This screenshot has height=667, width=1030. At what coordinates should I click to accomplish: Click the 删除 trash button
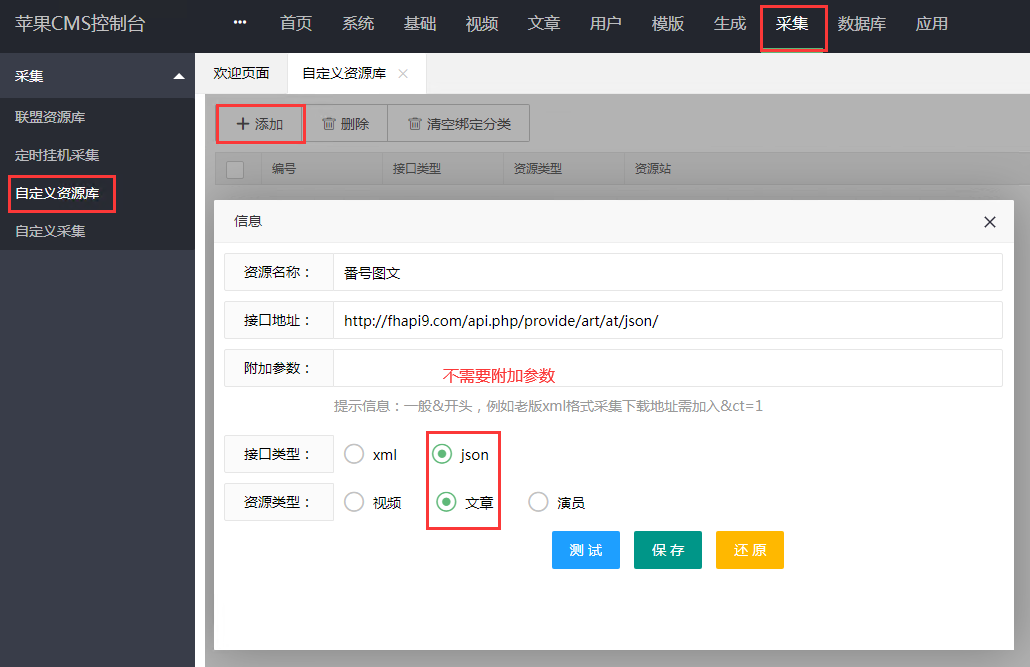tap(345, 124)
